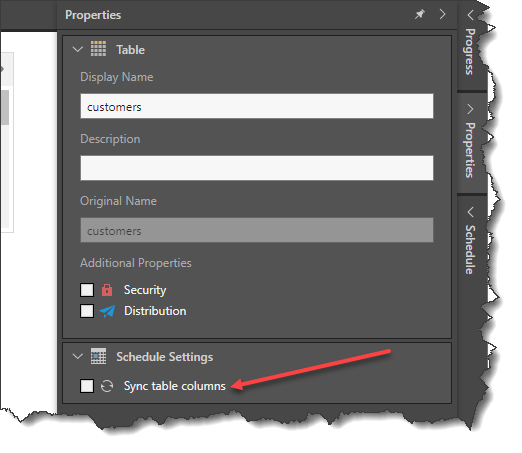Click the empty Description field
522x453 pixels.
click(257, 168)
